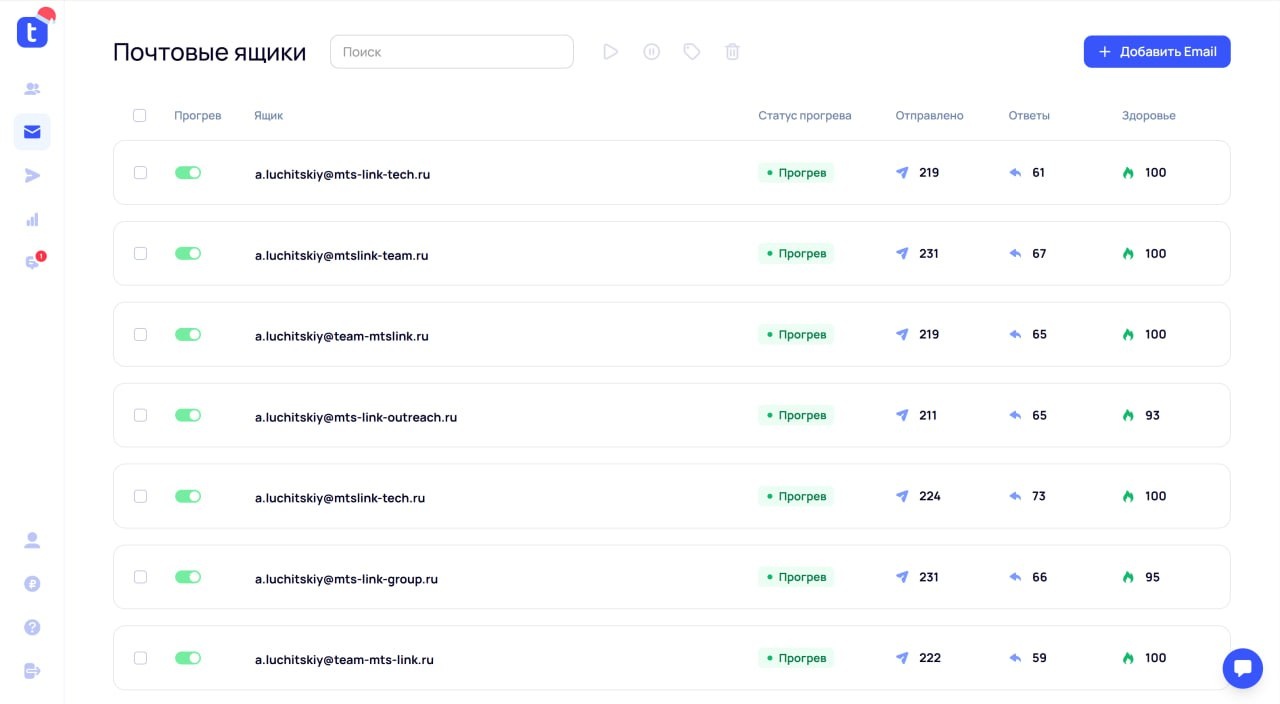Open the a.luchitskiy@mts-link-group.ru mailbox
This screenshot has width=1280, height=704.
click(346, 579)
